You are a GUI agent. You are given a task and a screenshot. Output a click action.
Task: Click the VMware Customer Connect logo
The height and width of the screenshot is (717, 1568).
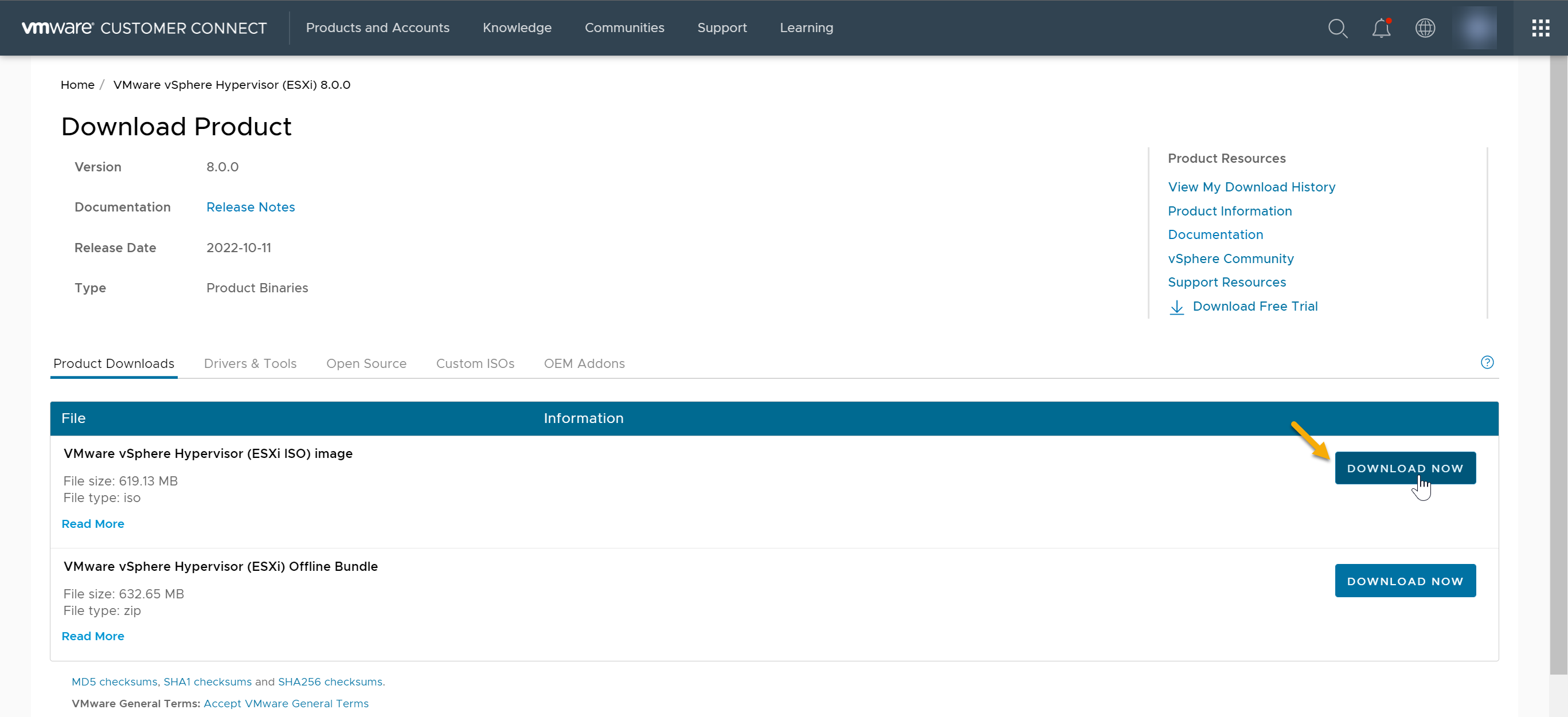144,28
